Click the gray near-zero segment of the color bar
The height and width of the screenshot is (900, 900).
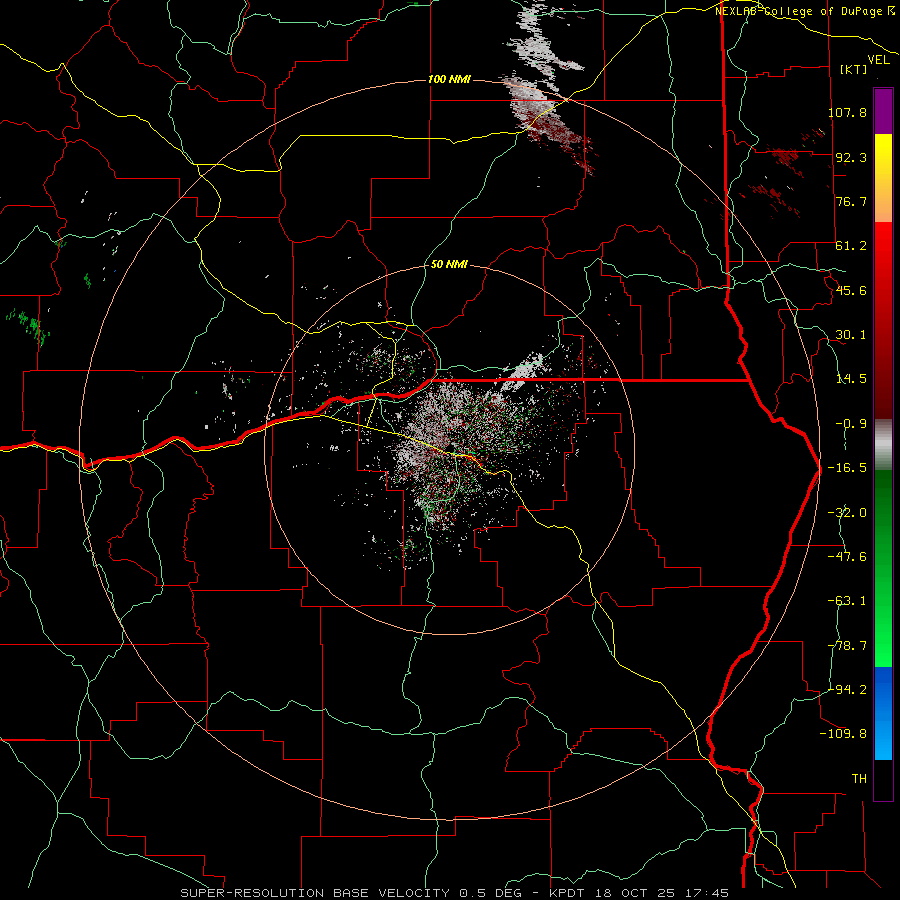pos(883,445)
